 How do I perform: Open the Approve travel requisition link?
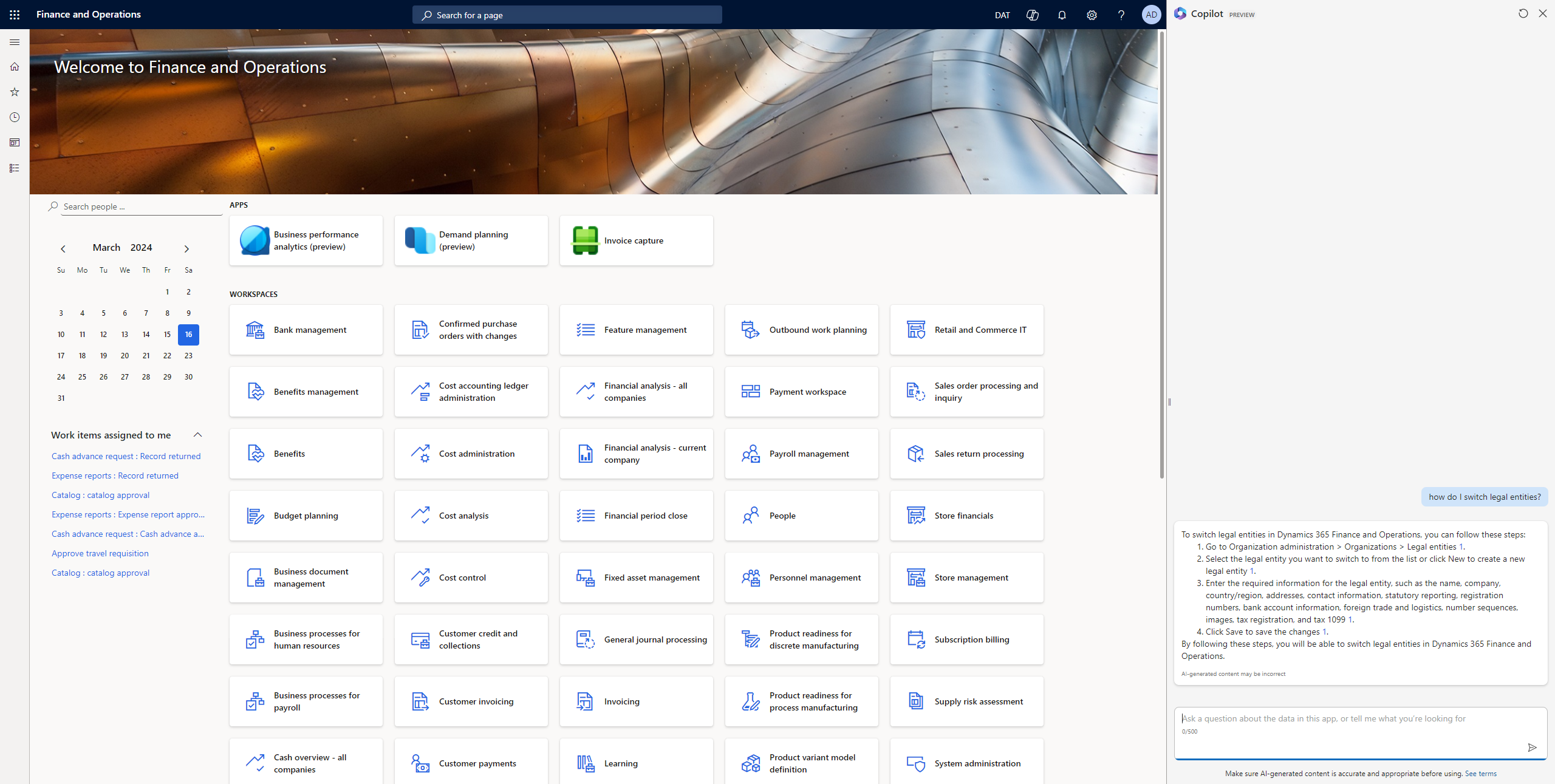click(x=100, y=553)
